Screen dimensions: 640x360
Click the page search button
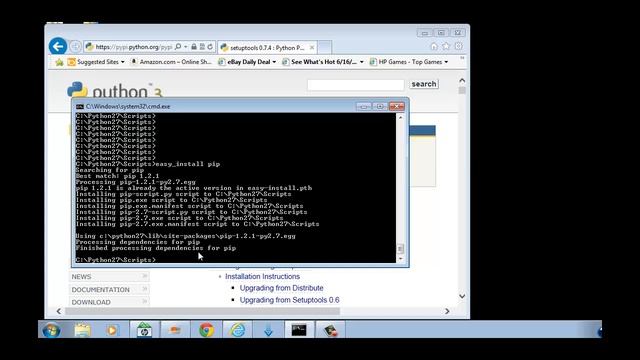tap(424, 84)
